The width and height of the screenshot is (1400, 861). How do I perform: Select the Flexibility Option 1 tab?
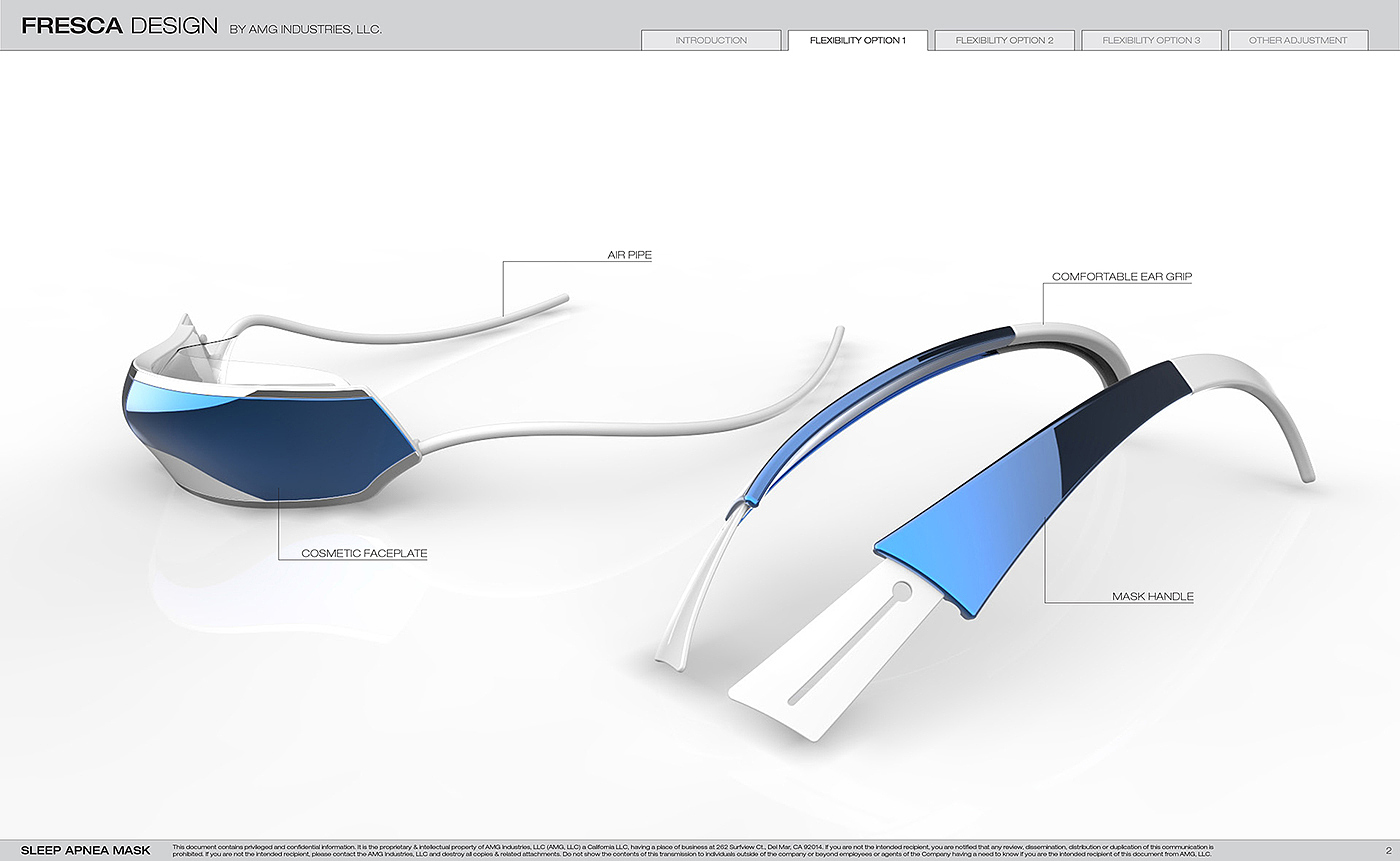point(858,41)
